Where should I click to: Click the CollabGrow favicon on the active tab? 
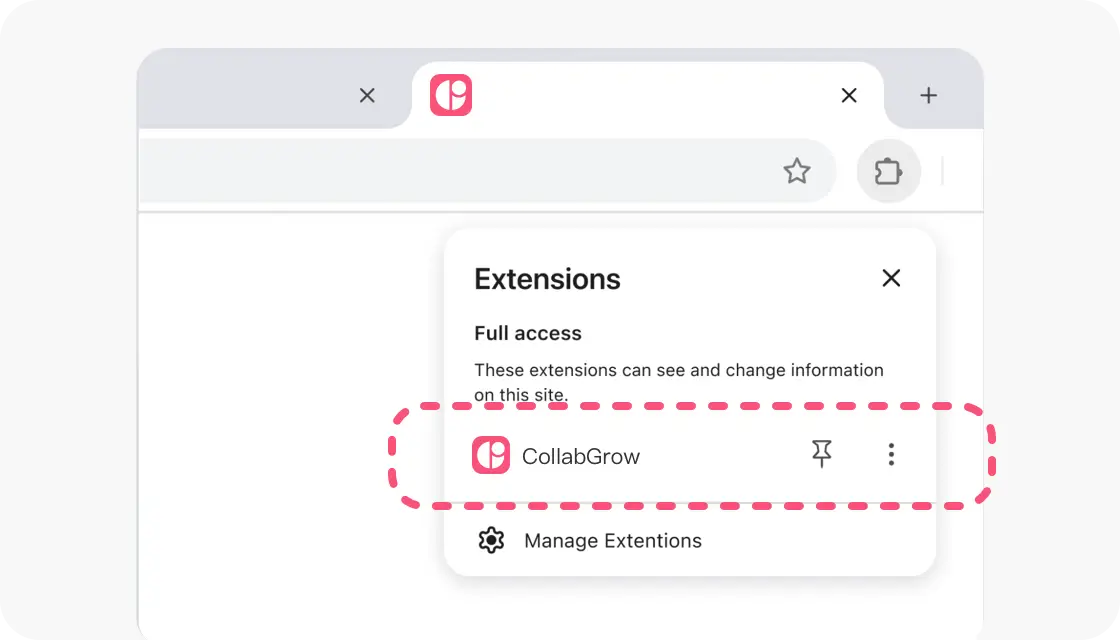click(x=448, y=95)
